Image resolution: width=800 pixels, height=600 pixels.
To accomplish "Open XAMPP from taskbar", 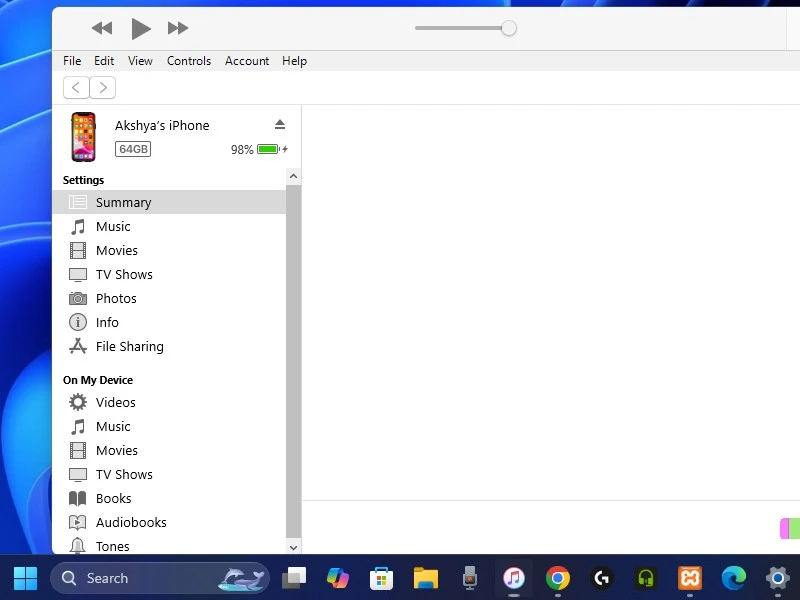I will click(690, 578).
